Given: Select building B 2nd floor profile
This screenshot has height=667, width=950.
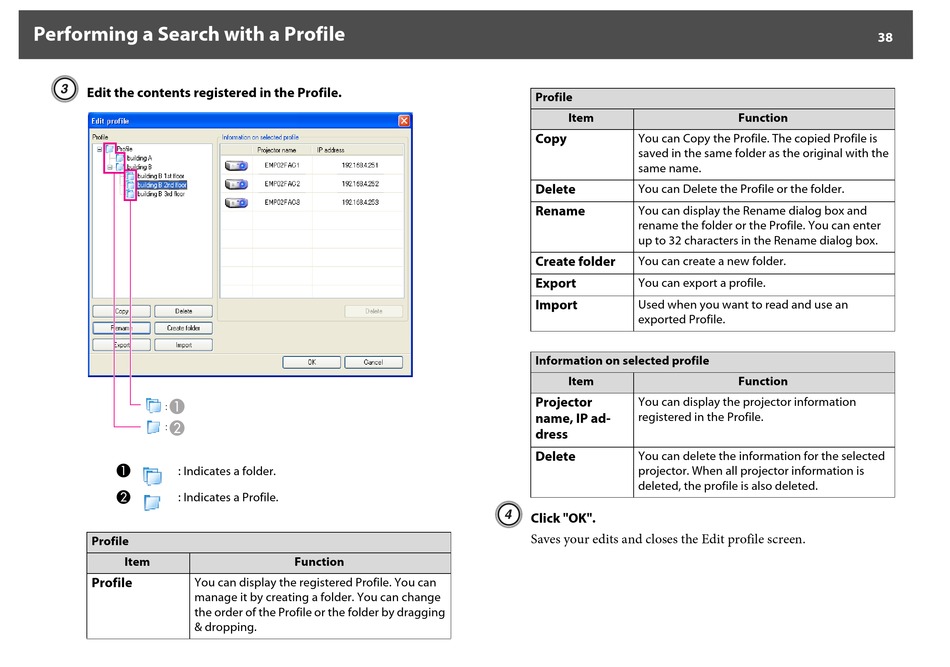Looking at the screenshot, I should (162, 185).
